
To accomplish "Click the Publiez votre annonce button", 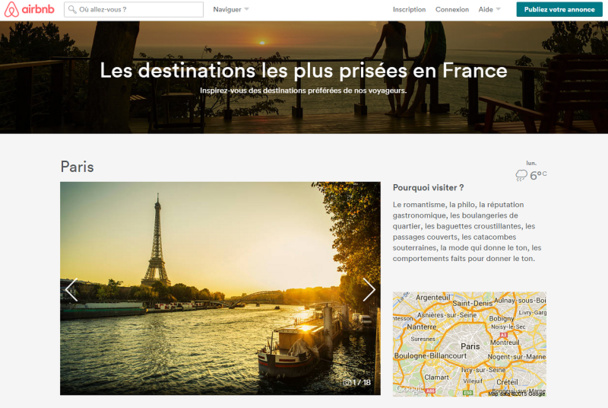I will click(x=559, y=9).
